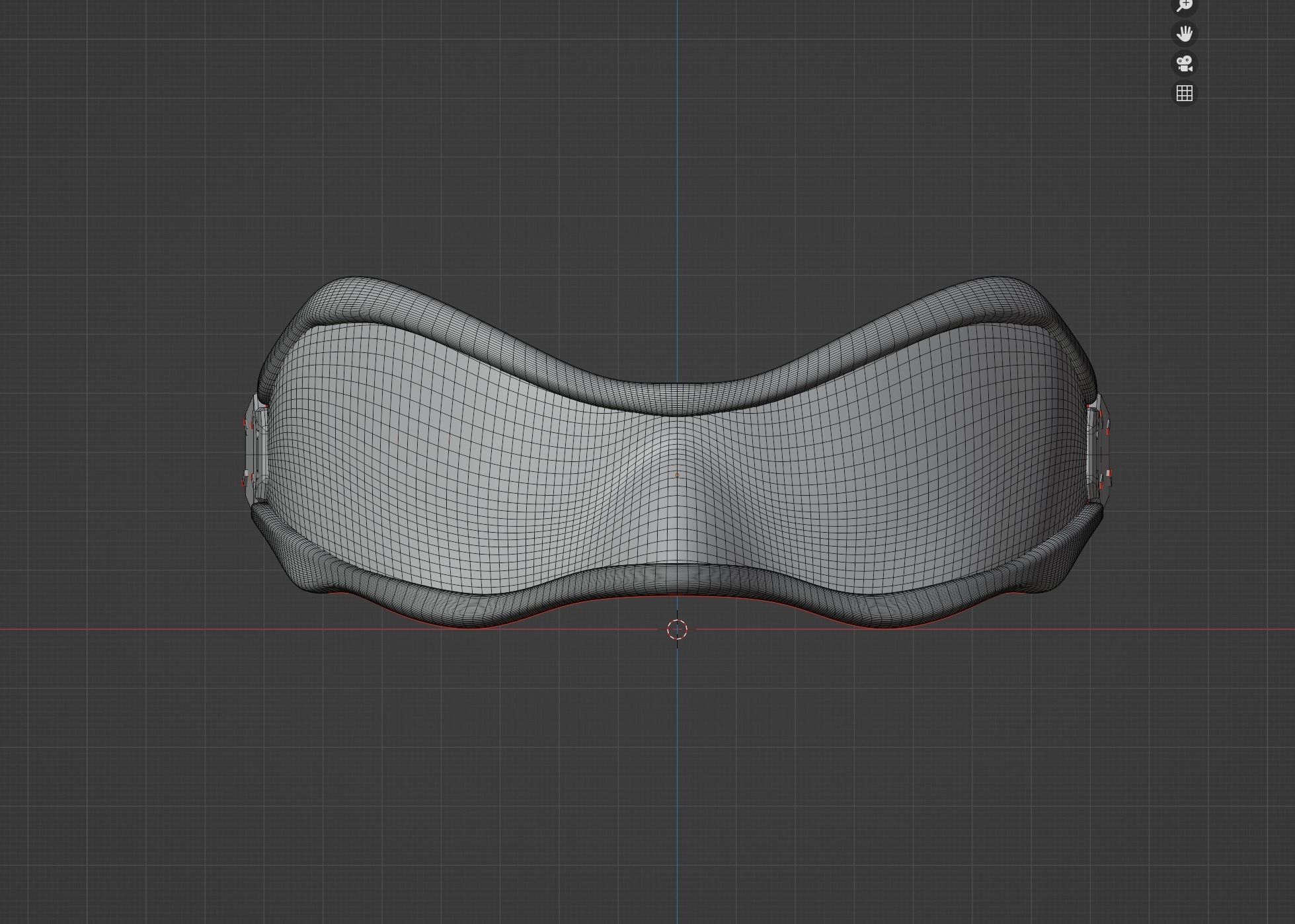Toggle the camera view icon
The width and height of the screenshot is (1295, 924).
(x=1184, y=63)
